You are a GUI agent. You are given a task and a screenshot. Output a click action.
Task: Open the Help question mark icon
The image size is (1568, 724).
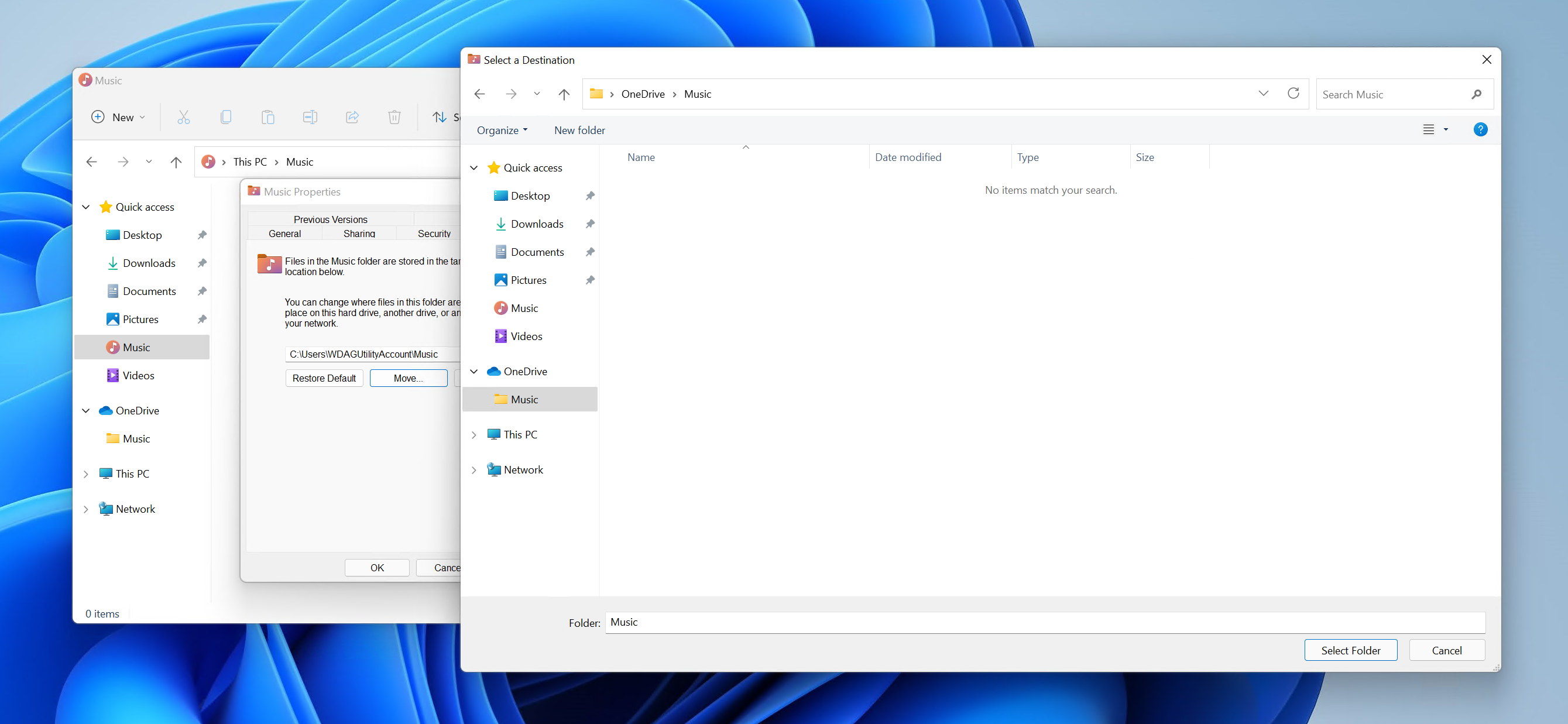pos(1480,129)
